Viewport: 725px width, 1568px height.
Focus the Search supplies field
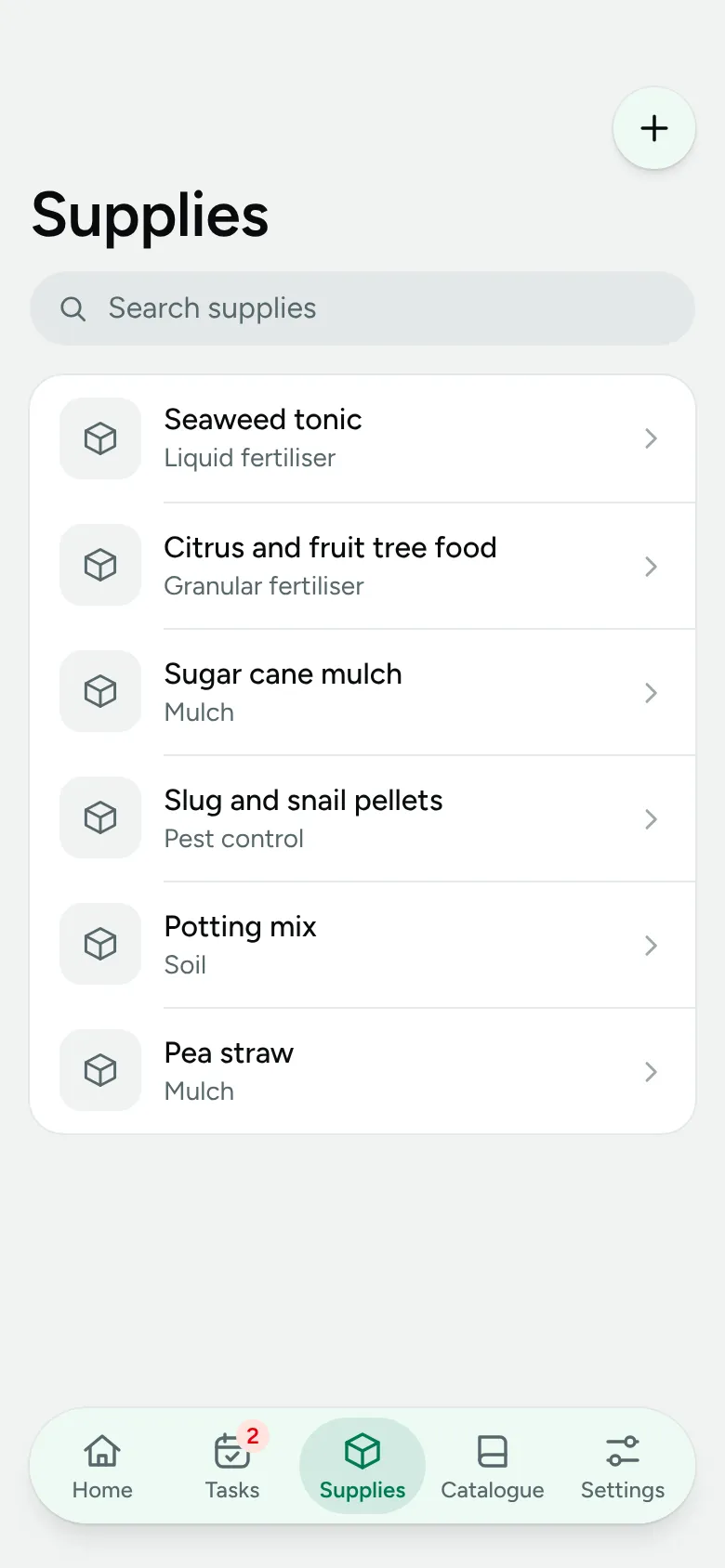362,308
